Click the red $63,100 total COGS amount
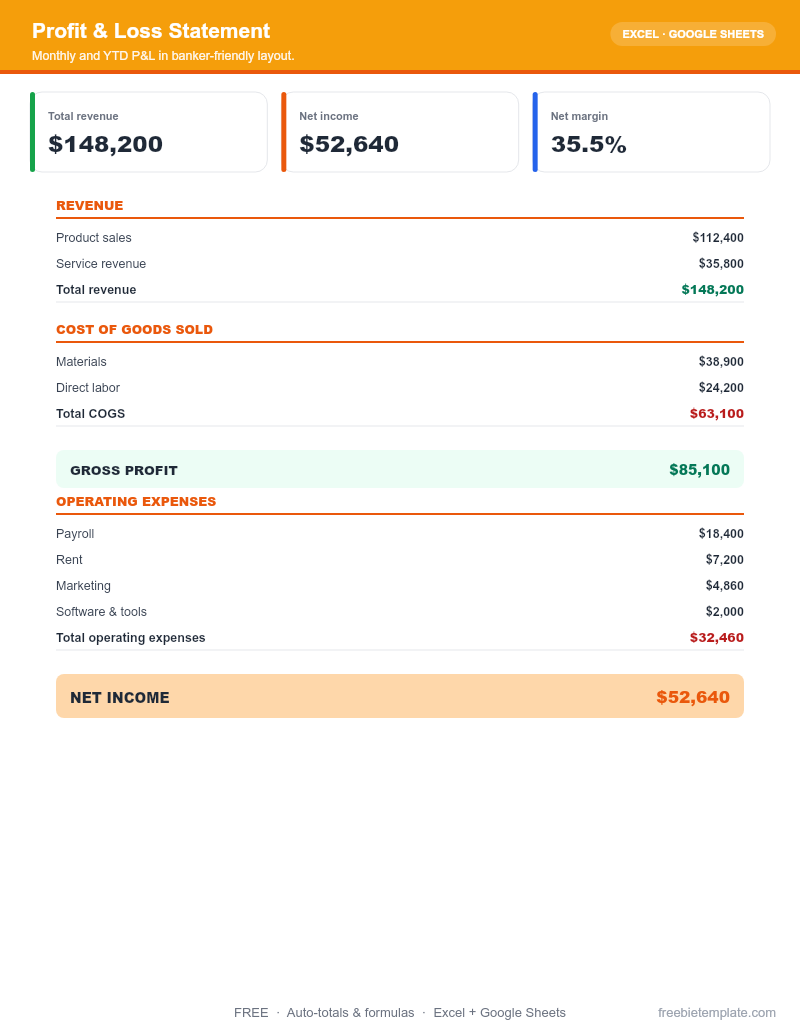Viewport: 800px width, 1035px height. tap(716, 414)
